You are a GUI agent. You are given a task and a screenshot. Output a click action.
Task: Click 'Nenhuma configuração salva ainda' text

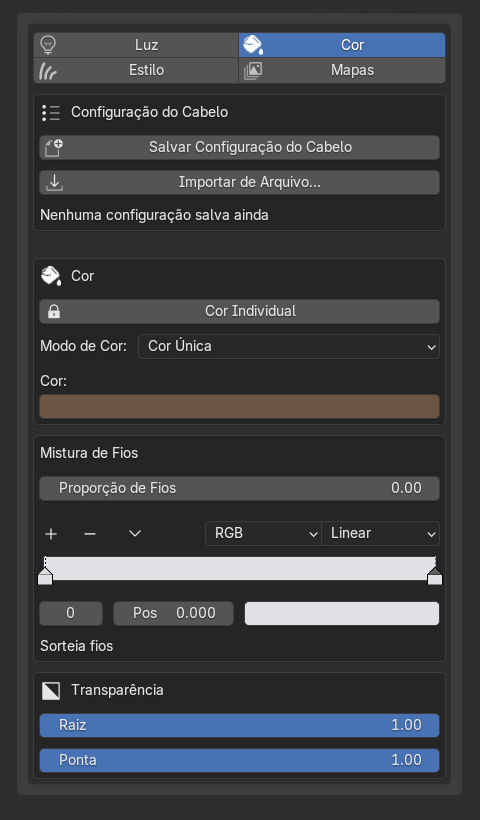click(x=154, y=215)
